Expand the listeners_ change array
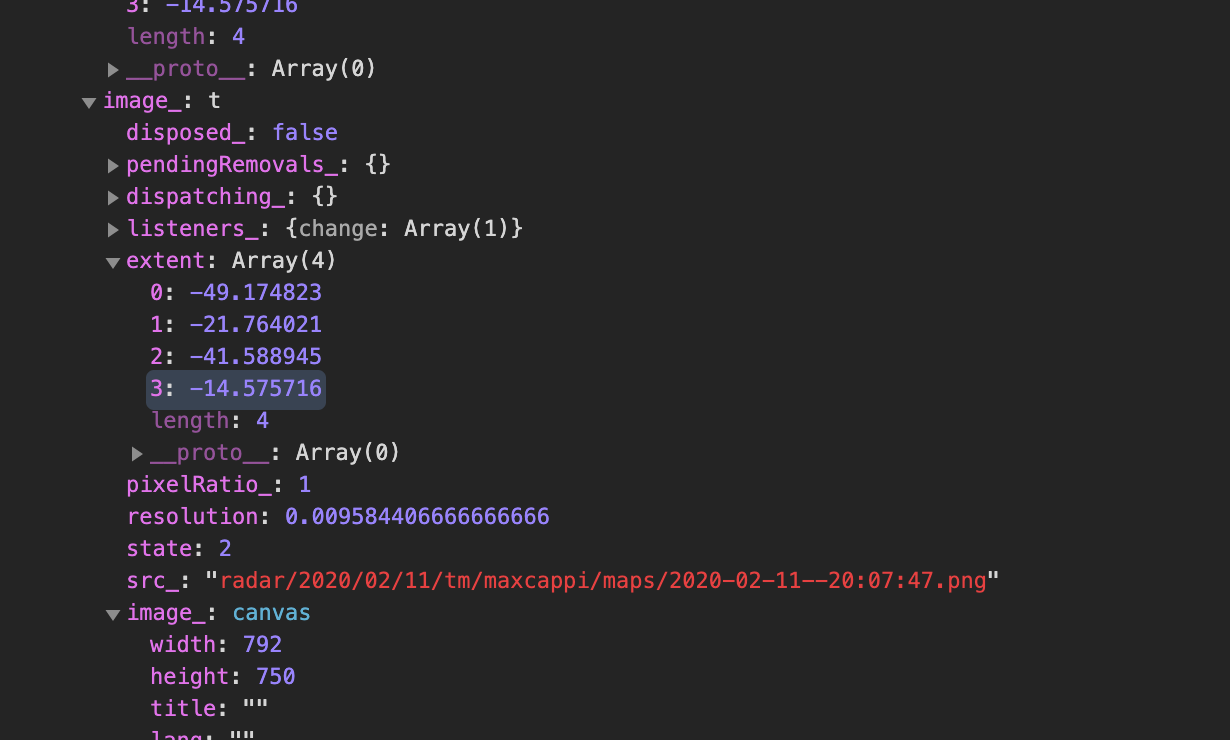This screenshot has height=740, width=1230. coord(113,229)
